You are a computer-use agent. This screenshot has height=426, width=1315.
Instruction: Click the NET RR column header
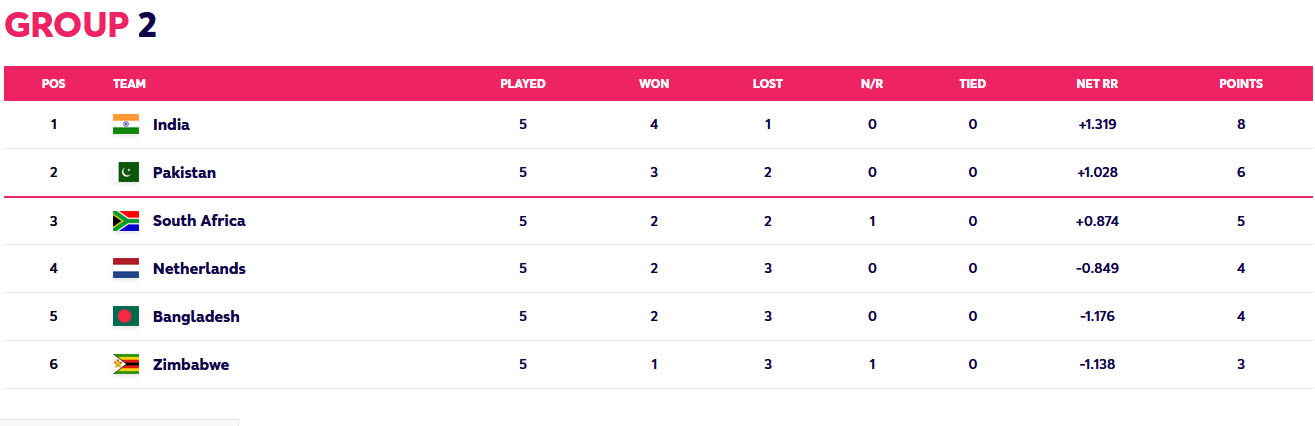tap(1097, 84)
